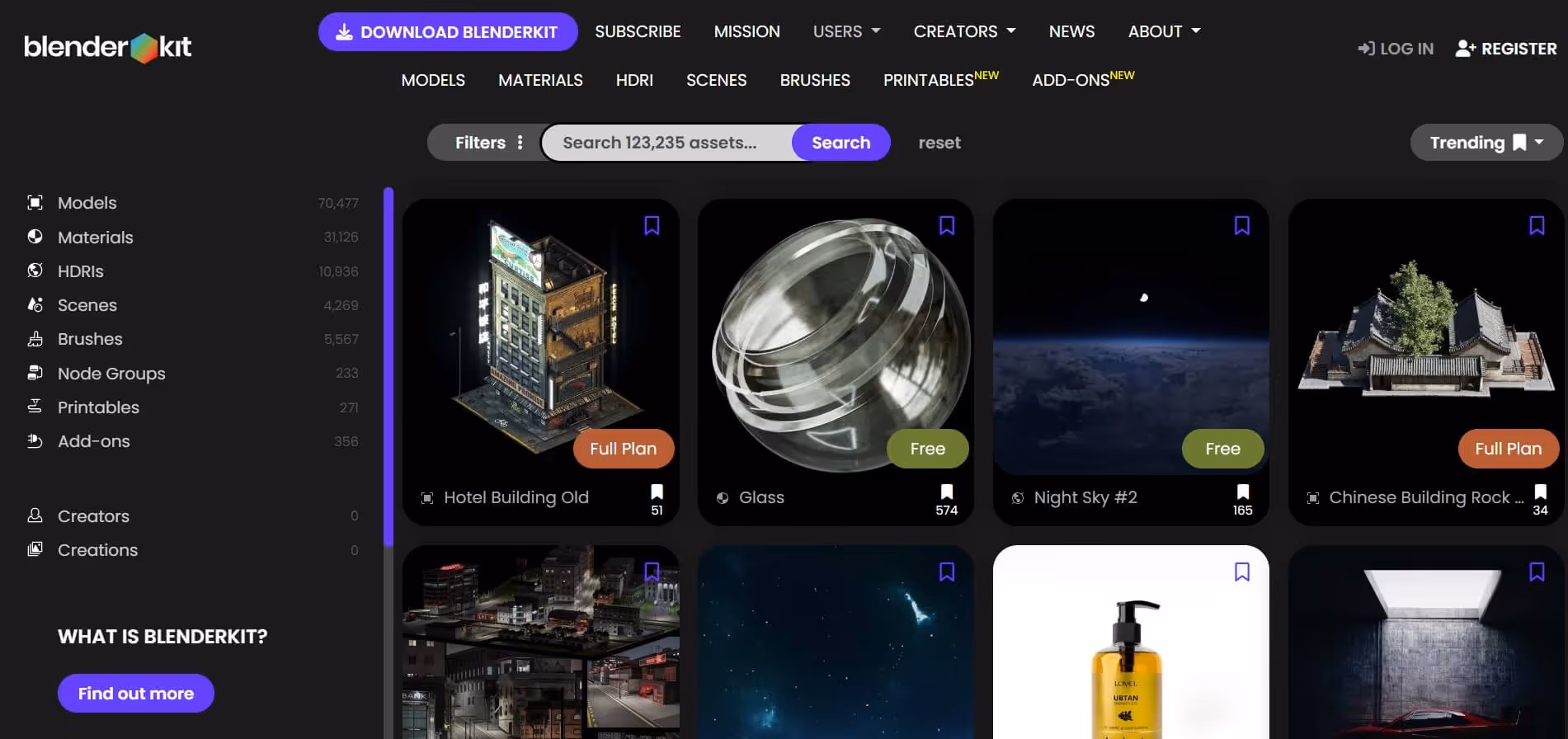Viewport: 1568px width, 739px height.
Task: Click the Creations gallery icon in sidebar
Action: coord(35,549)
